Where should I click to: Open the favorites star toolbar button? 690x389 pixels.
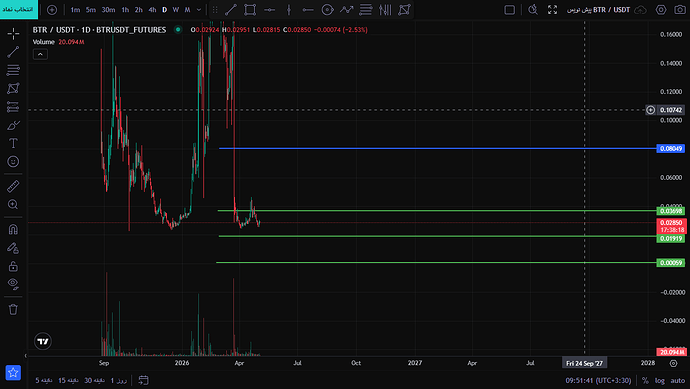[x=13, y=373]
